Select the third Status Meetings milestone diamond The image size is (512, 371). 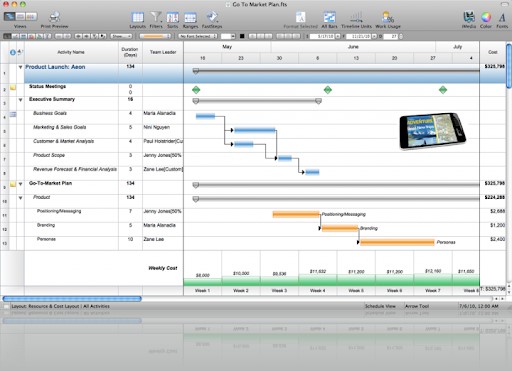point(443,90)
